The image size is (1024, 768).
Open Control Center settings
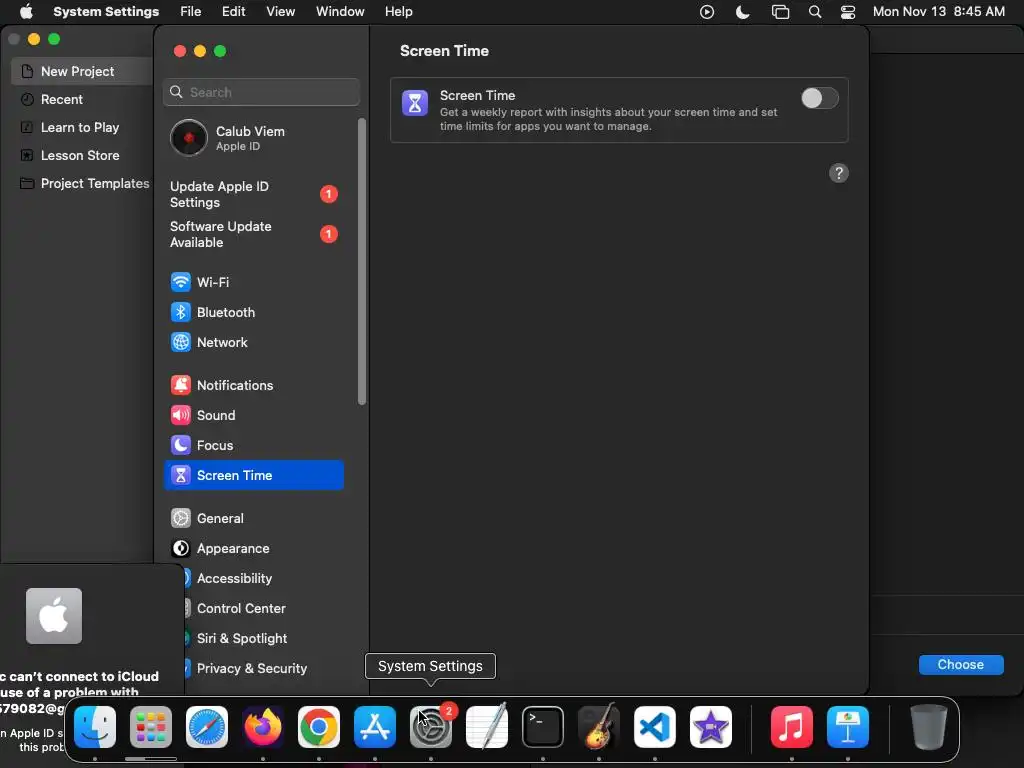[x=261, y=609]
